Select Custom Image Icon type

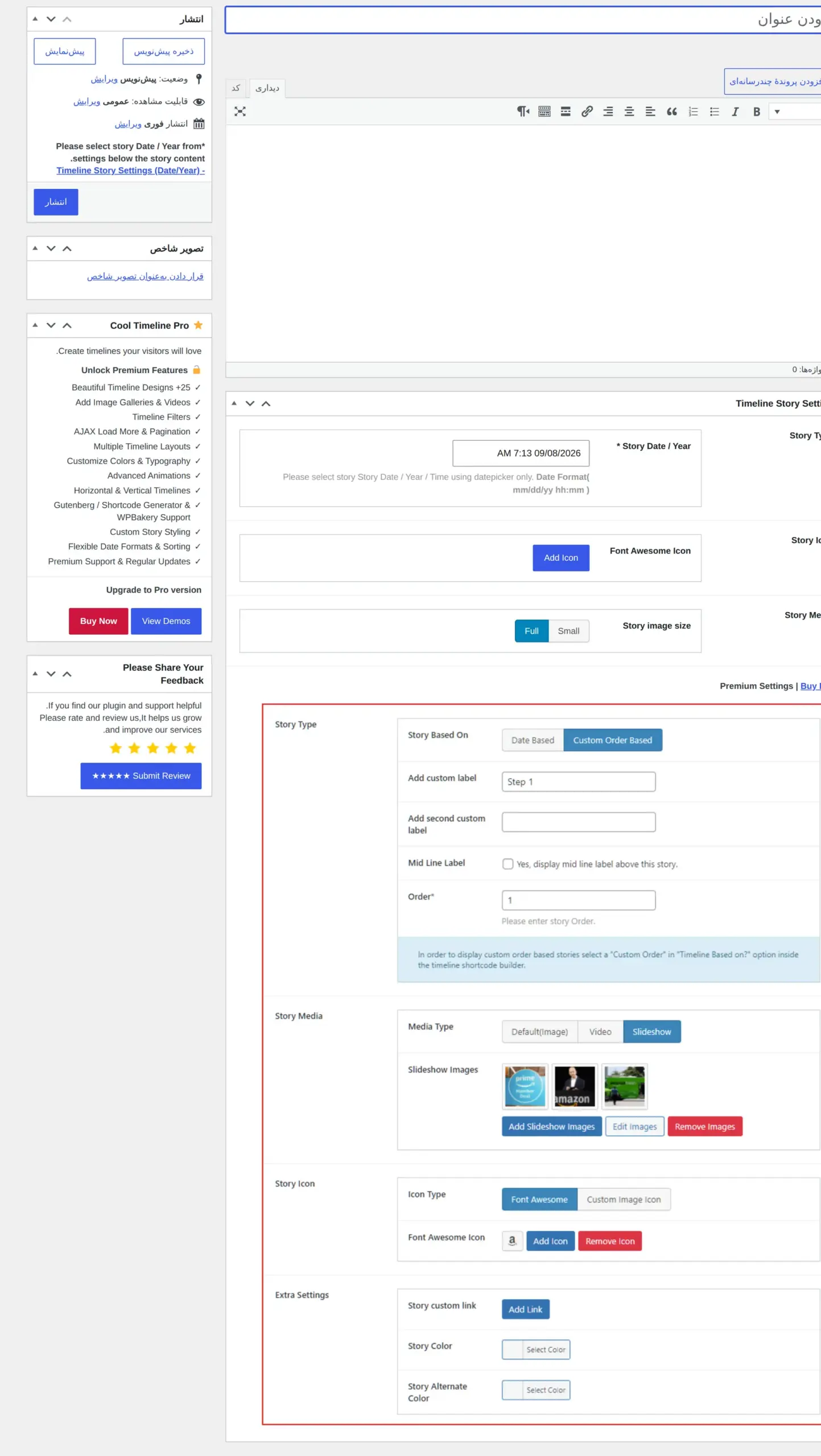[624, 1199]
